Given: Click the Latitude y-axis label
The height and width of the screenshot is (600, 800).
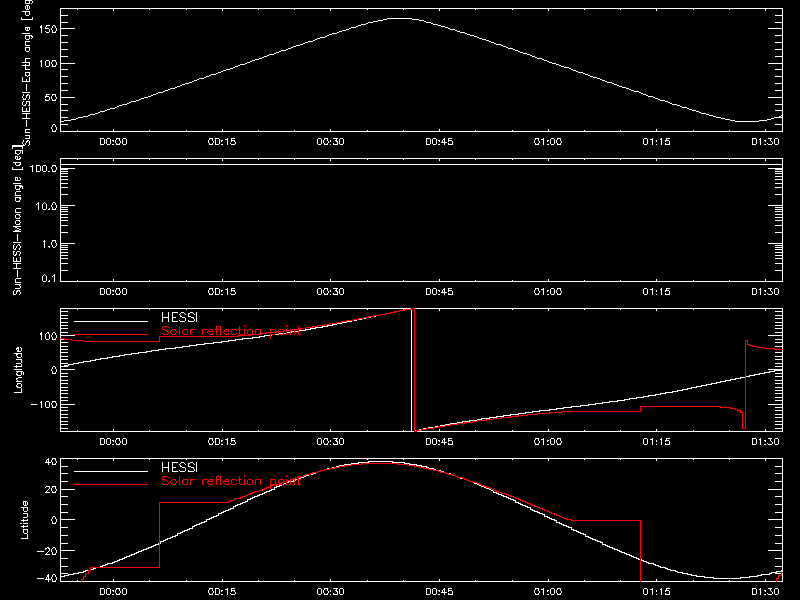Looking at the screenshot, I should point(24,520).
